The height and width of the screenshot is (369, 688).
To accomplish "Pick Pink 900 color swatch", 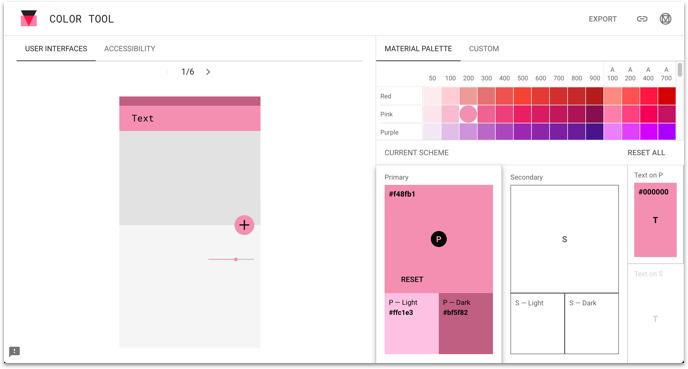I will click(x=595, y=114).
